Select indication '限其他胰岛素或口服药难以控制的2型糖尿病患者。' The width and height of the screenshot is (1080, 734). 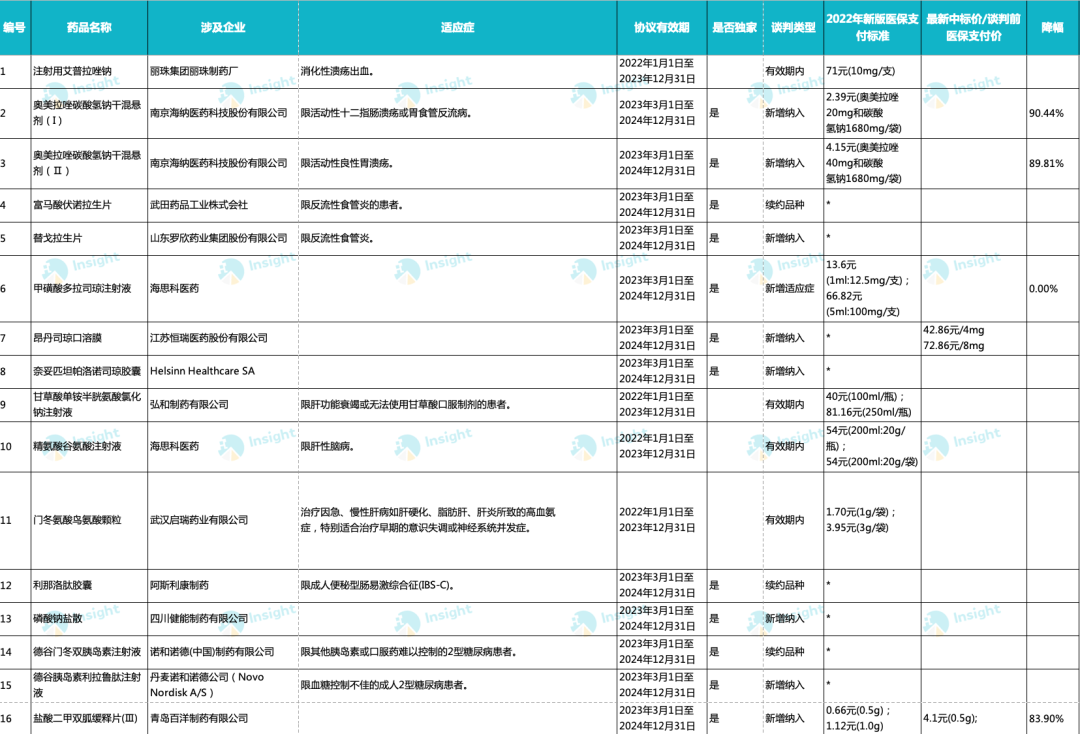click(x=409, y=651)
